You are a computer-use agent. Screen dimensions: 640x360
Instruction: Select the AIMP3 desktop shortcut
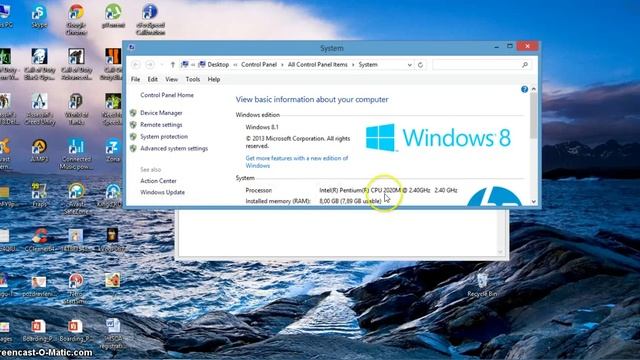point(39,150)
